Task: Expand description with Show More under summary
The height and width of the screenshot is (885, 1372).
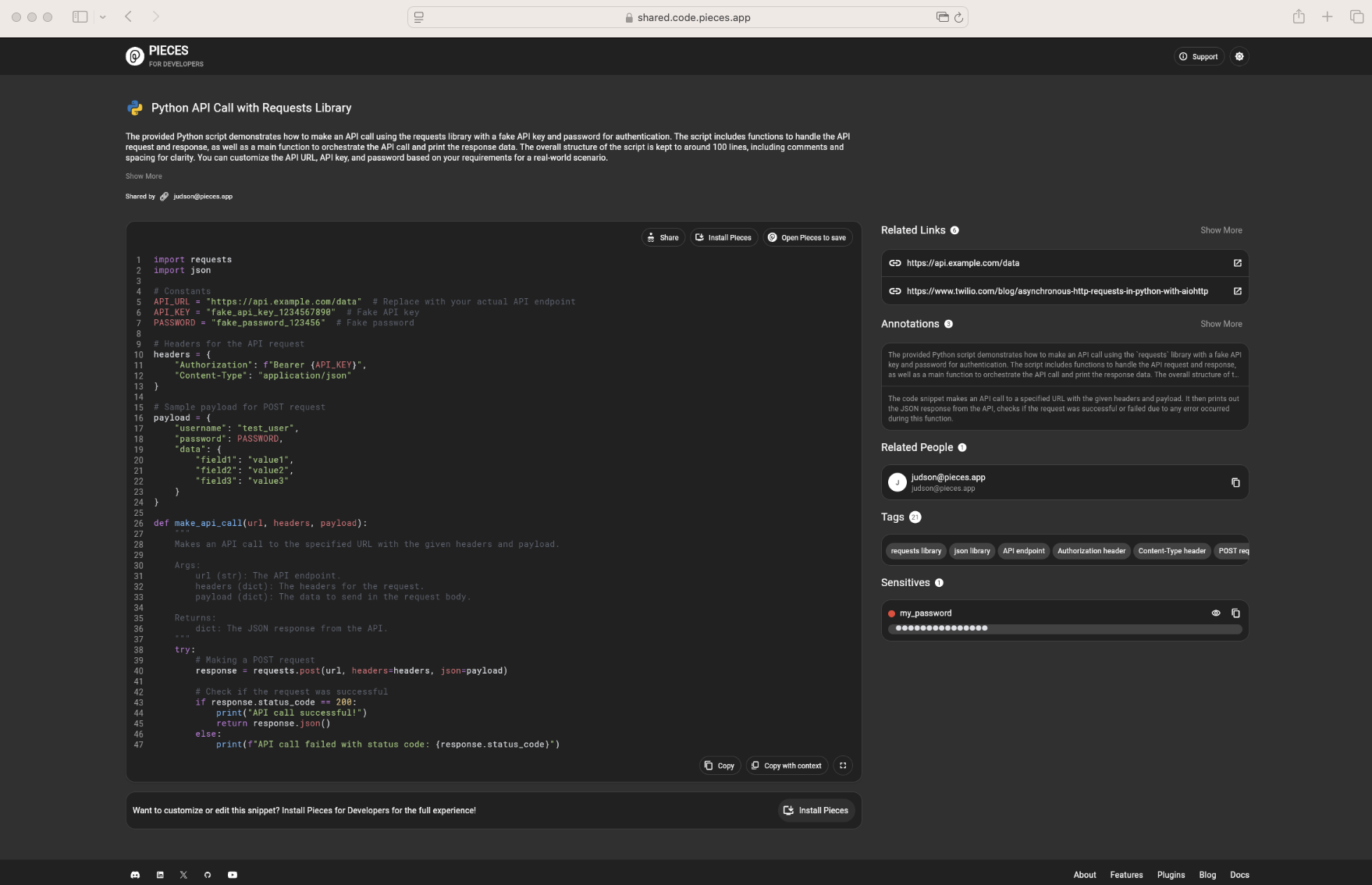Action: point(144,176)
